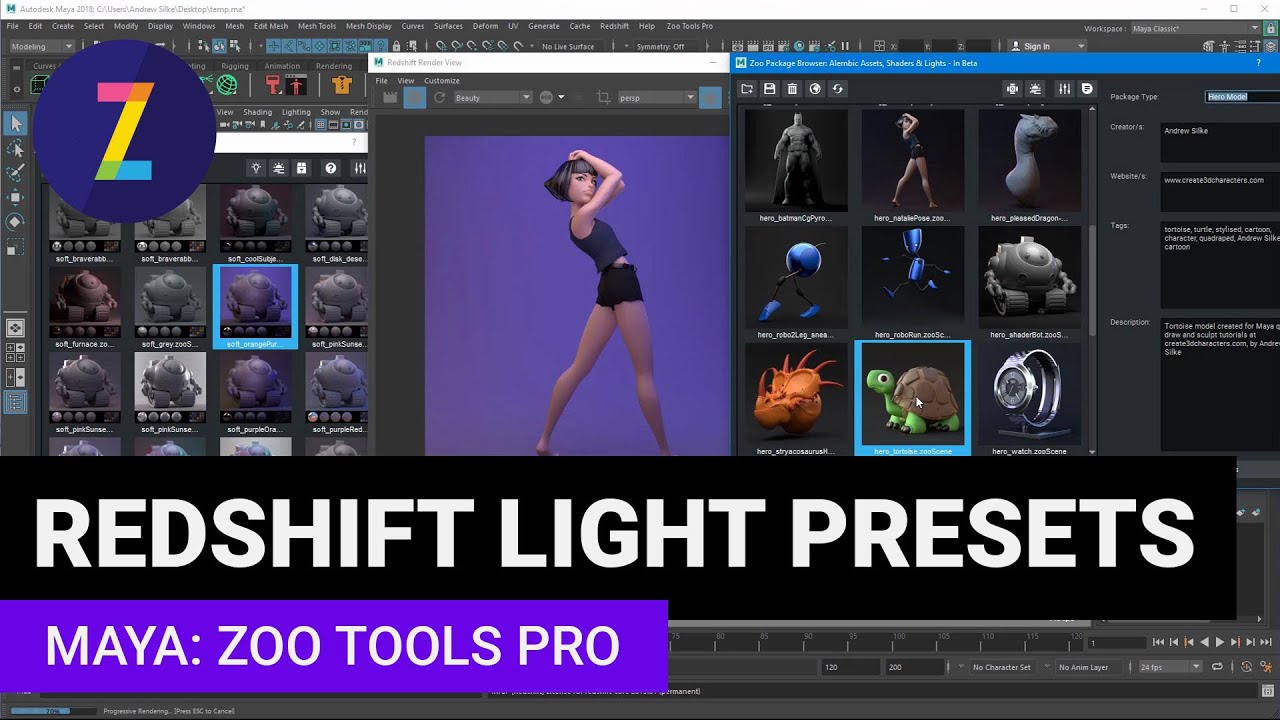The height and width of the screenshot is (720, 1280).
Task: Switch to the Rigging shelf tab
Action: click(235, 66)
